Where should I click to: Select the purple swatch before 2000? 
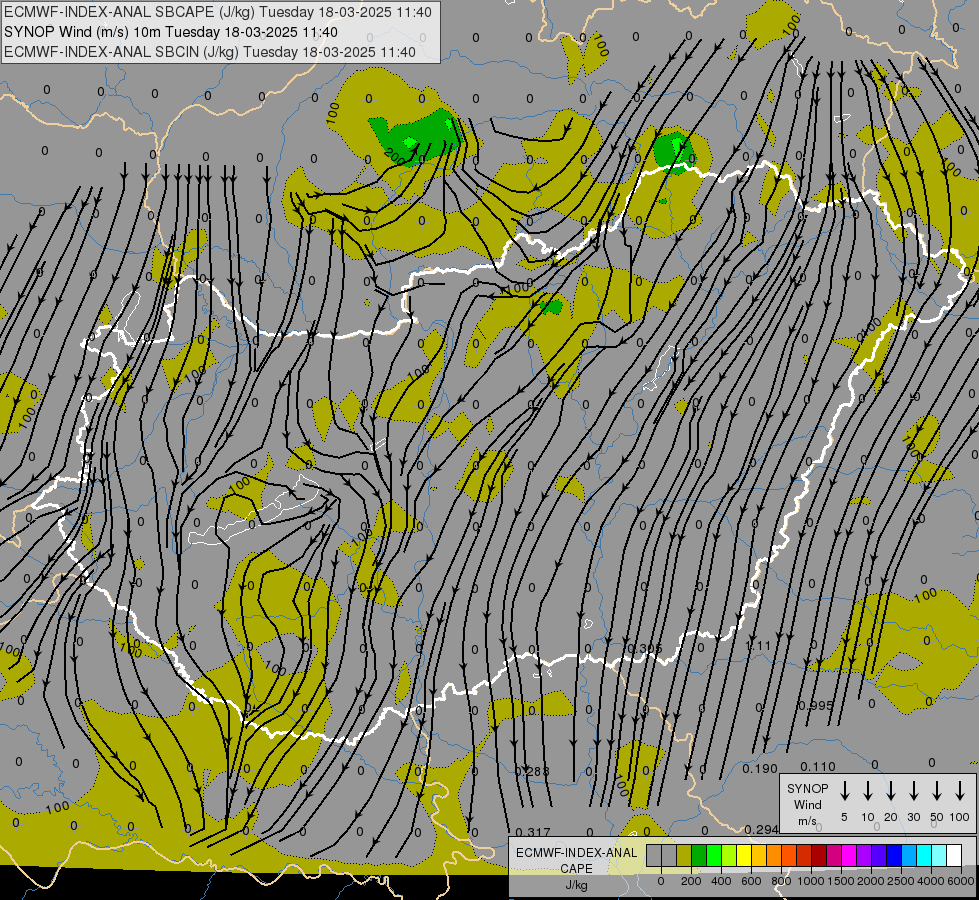point(863,855)
